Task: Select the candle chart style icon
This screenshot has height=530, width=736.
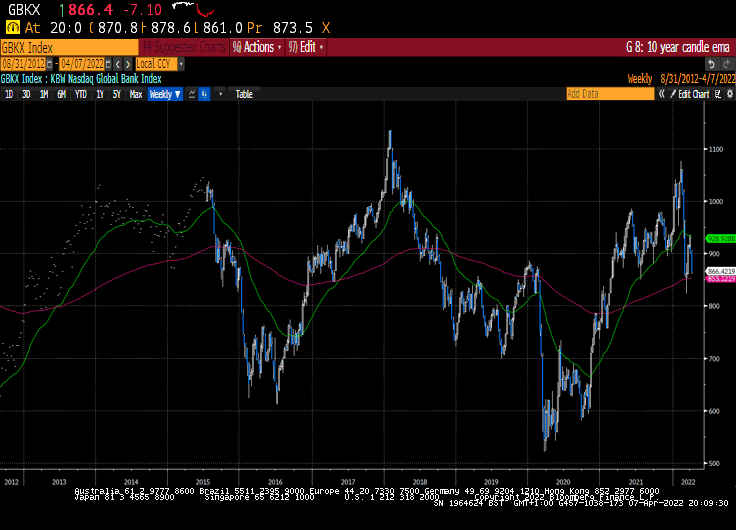Action: (204, 94)
